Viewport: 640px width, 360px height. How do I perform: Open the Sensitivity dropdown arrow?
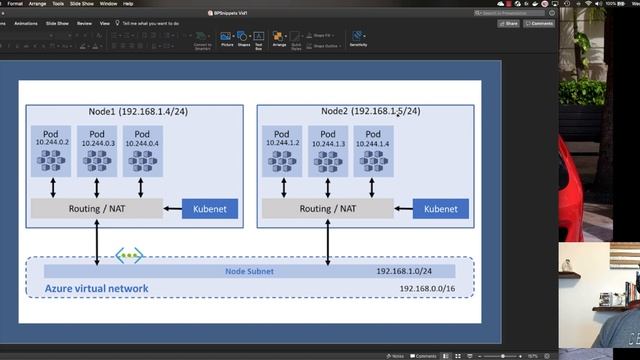364,36
